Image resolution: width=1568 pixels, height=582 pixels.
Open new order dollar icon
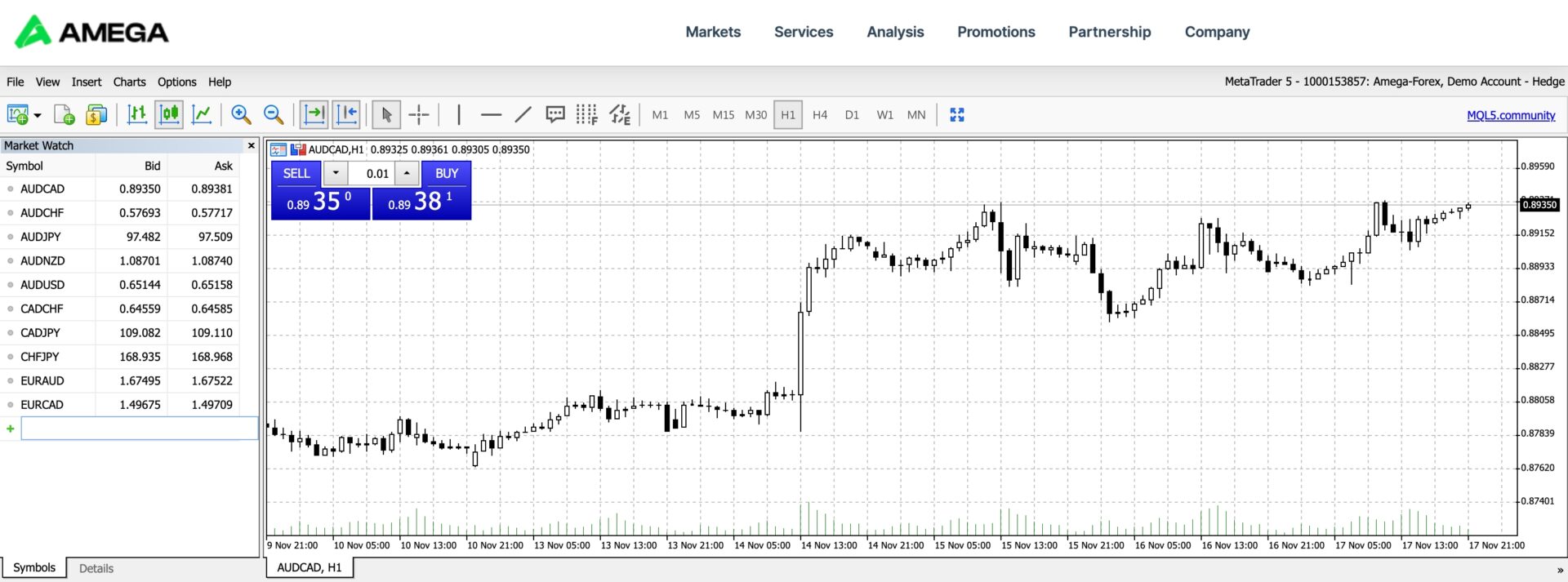[x=96, y=115]
